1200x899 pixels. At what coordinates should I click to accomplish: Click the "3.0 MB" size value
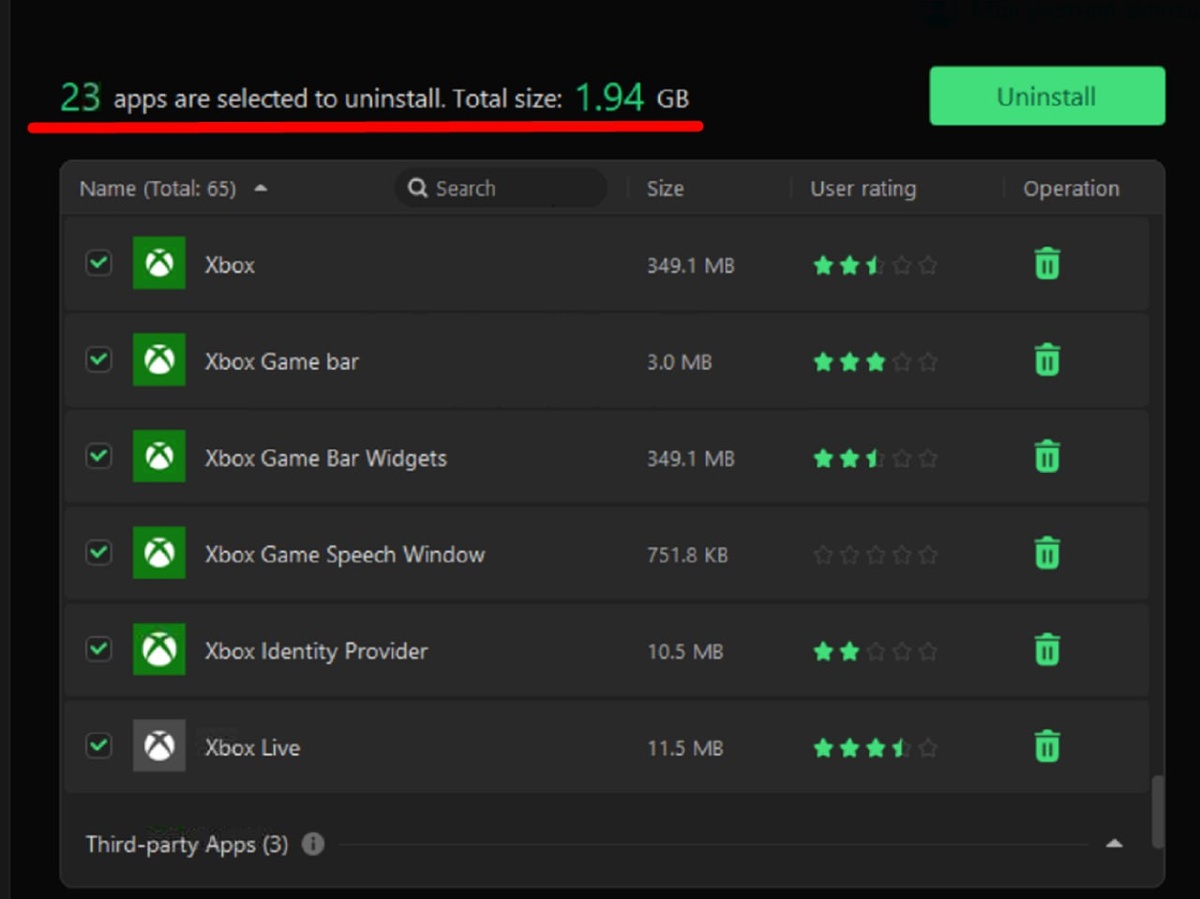[679, 362]
